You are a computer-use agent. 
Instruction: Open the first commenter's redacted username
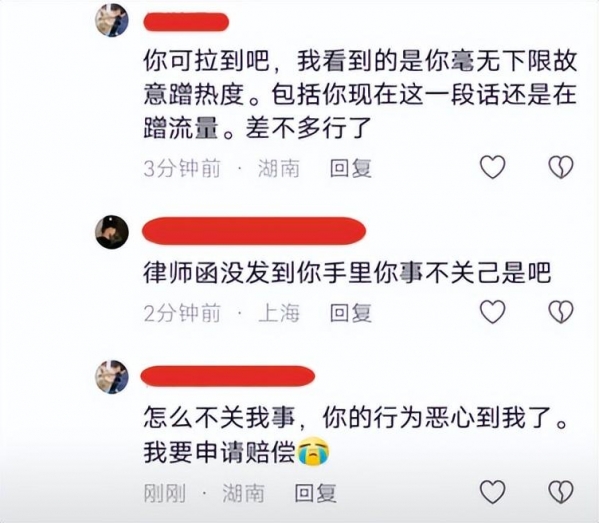tap(186, 22)
